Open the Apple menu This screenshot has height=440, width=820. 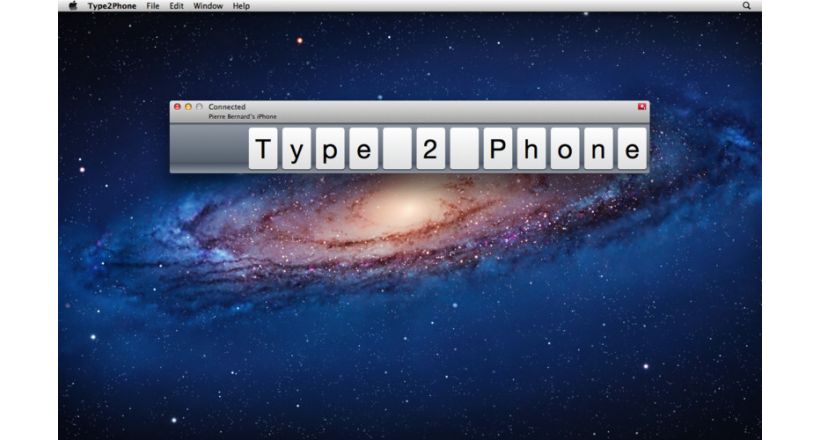(x=73, y=6)
